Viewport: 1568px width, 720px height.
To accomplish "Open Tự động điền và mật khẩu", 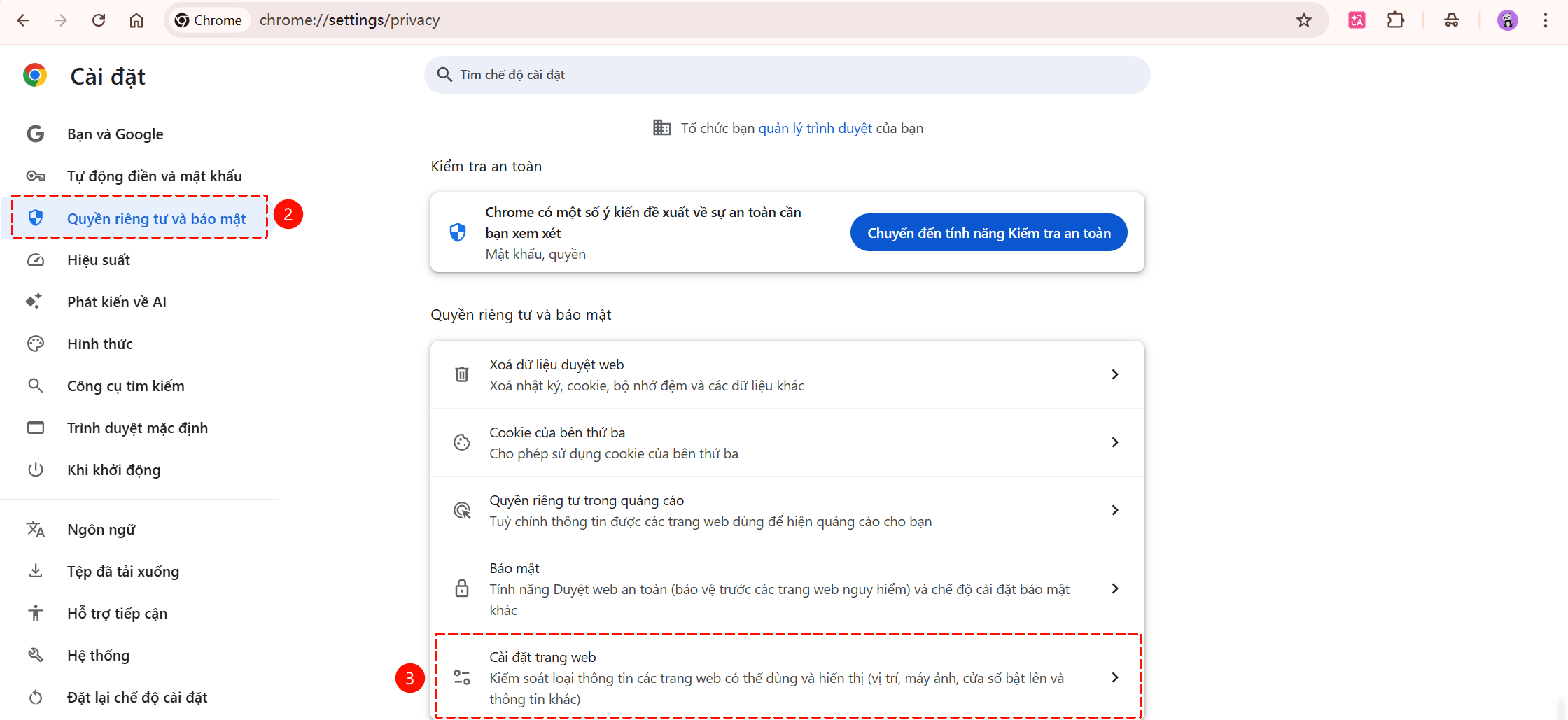I will 154,176.
